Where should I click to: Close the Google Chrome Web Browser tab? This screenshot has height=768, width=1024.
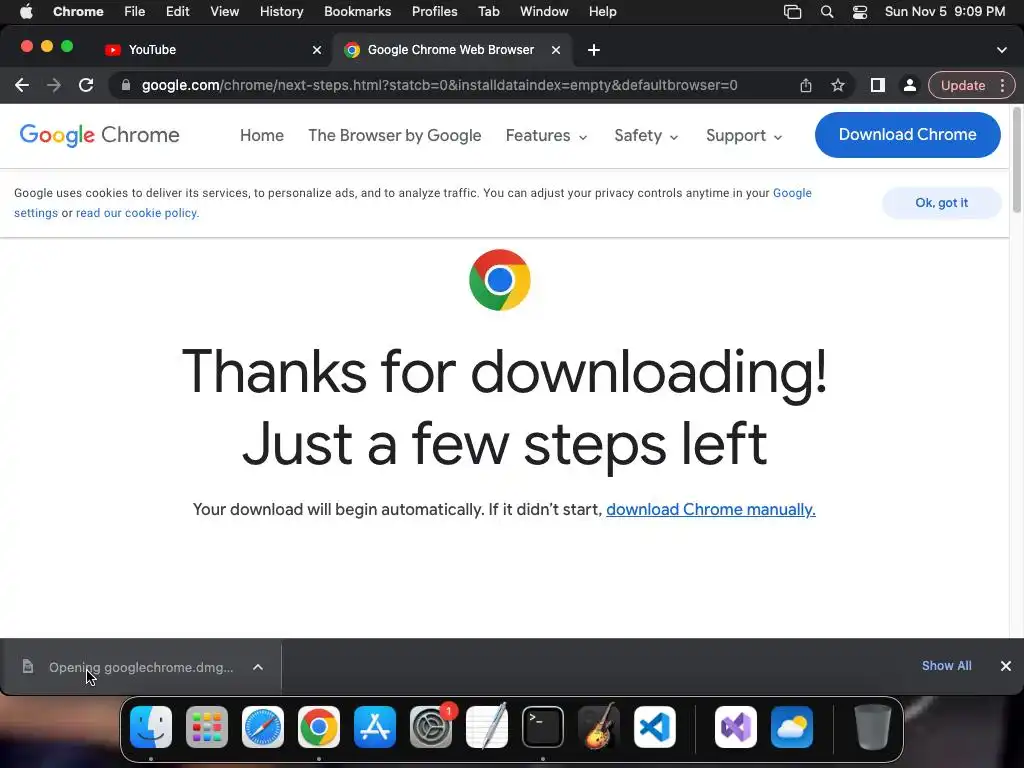tap(556, 50)
